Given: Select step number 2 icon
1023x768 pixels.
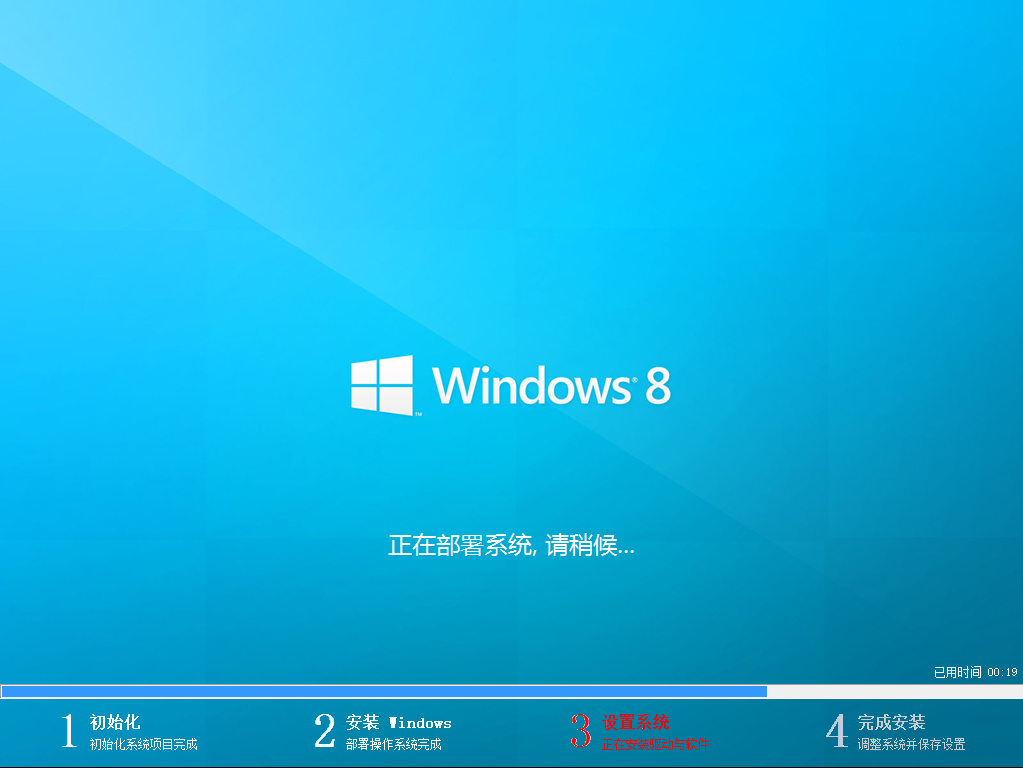Looking at the screenshot, I should (x=324, y=730).
